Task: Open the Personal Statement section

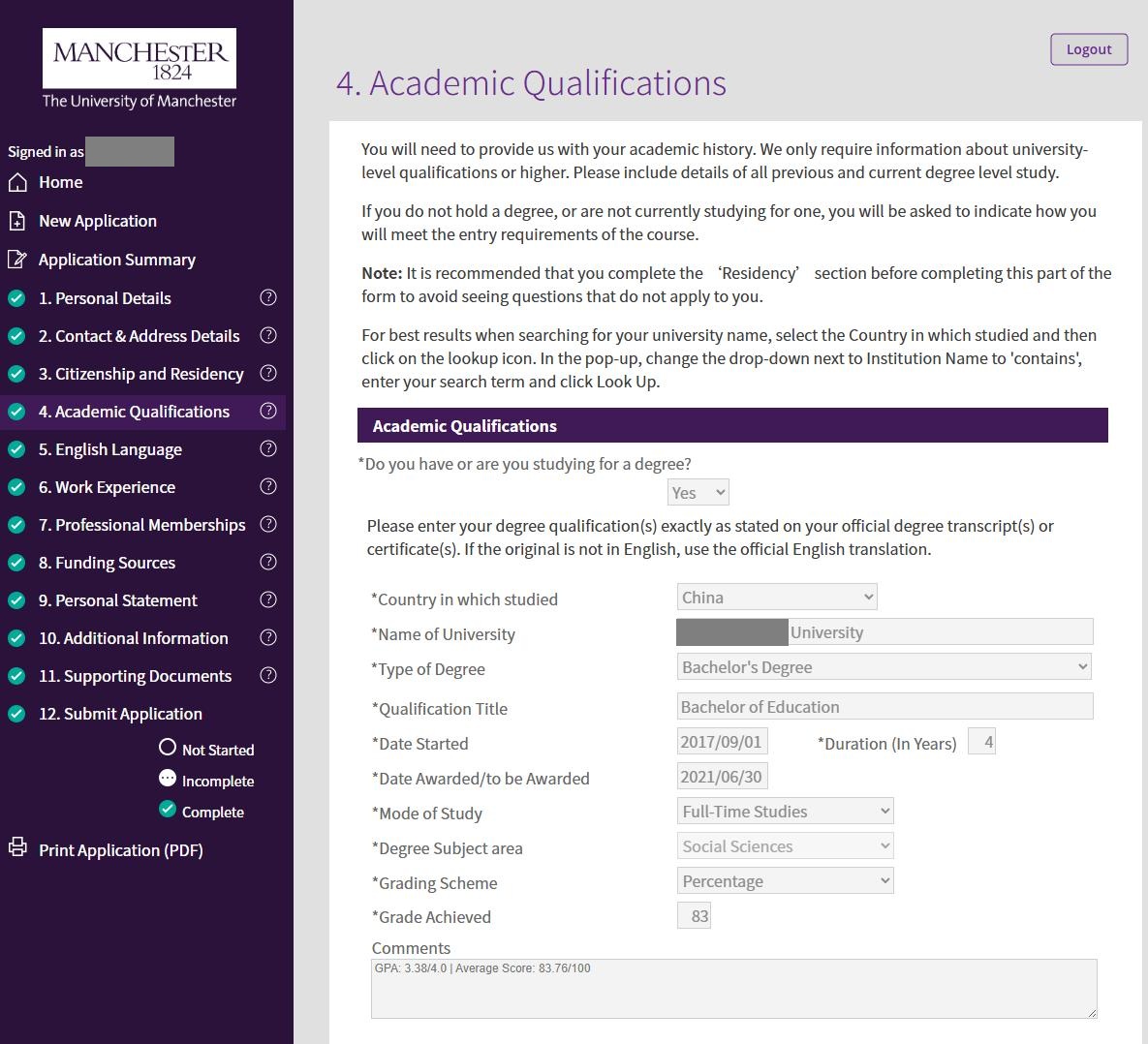Action: tap(117, 600)
